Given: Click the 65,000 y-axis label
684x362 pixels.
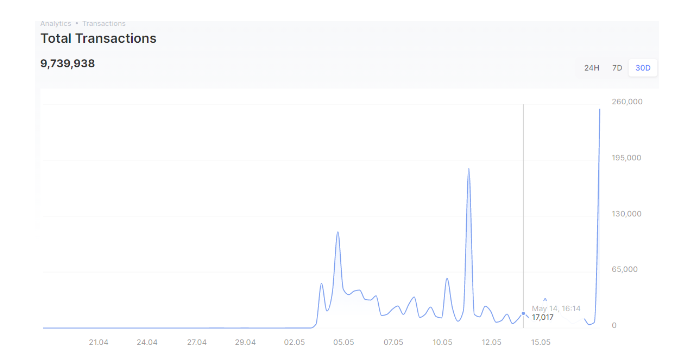Looking at the screenshot, I should [x=624, y=269].
